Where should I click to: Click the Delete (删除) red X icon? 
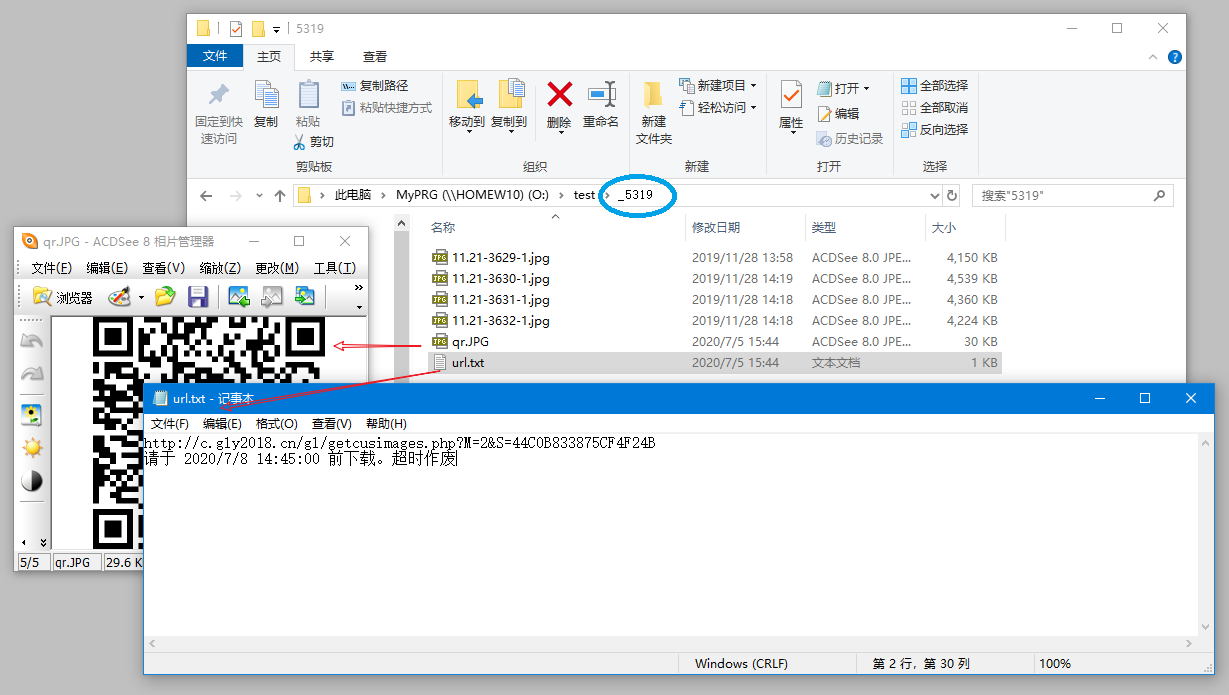pyautogui.click(x=559, y=104)
